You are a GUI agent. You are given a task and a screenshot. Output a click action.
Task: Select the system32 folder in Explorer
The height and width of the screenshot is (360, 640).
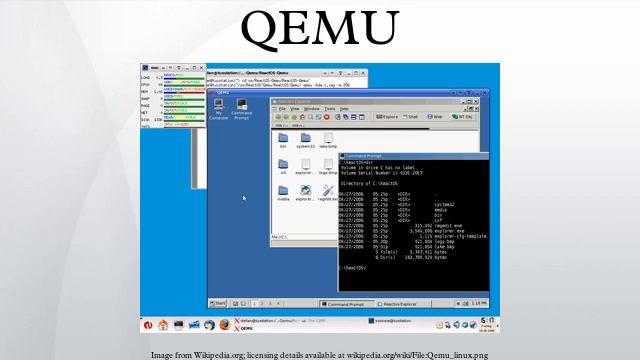[x=305, y=140]
